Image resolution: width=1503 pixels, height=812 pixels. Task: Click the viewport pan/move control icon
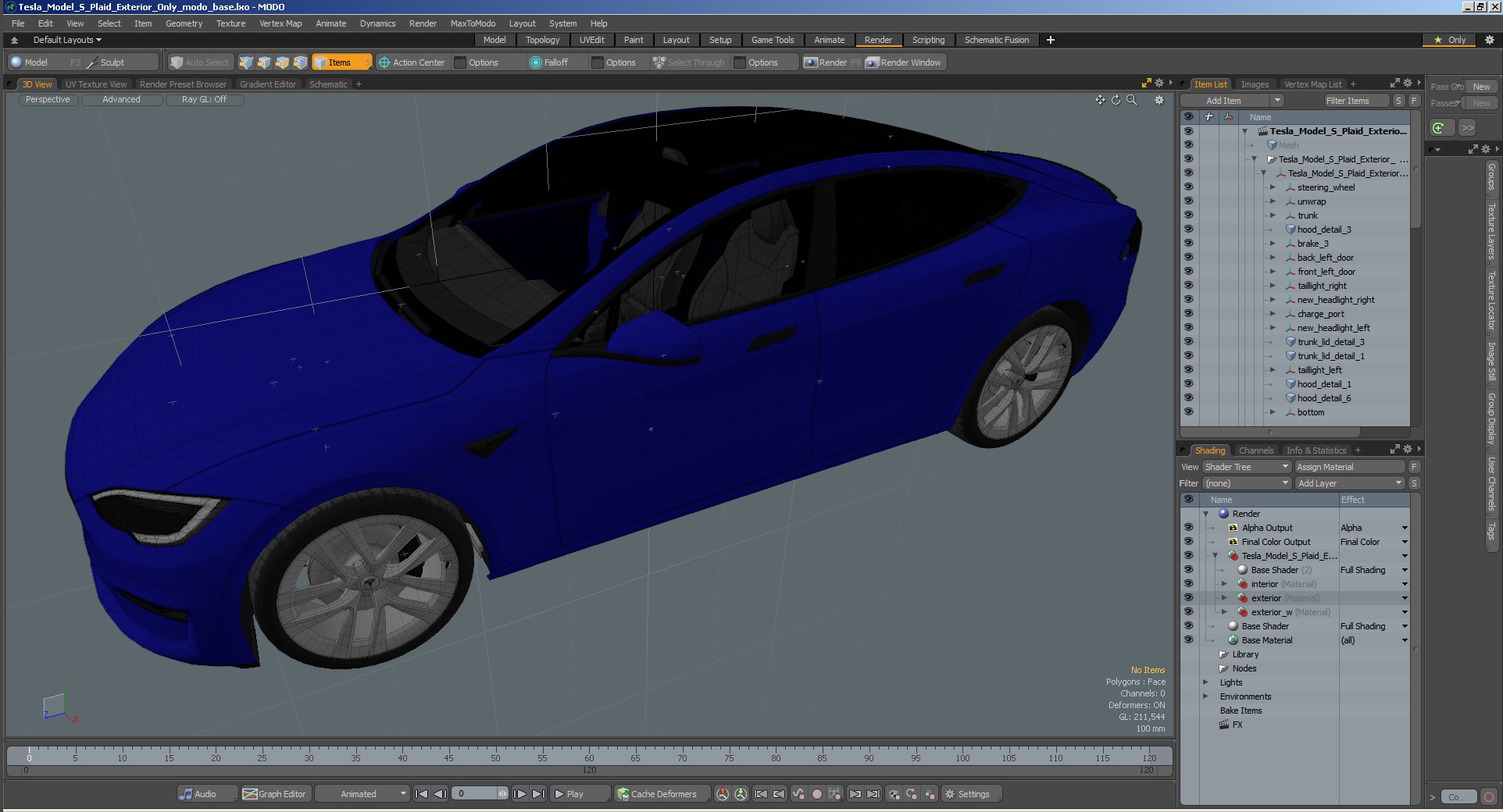(x=1100, y=100)
